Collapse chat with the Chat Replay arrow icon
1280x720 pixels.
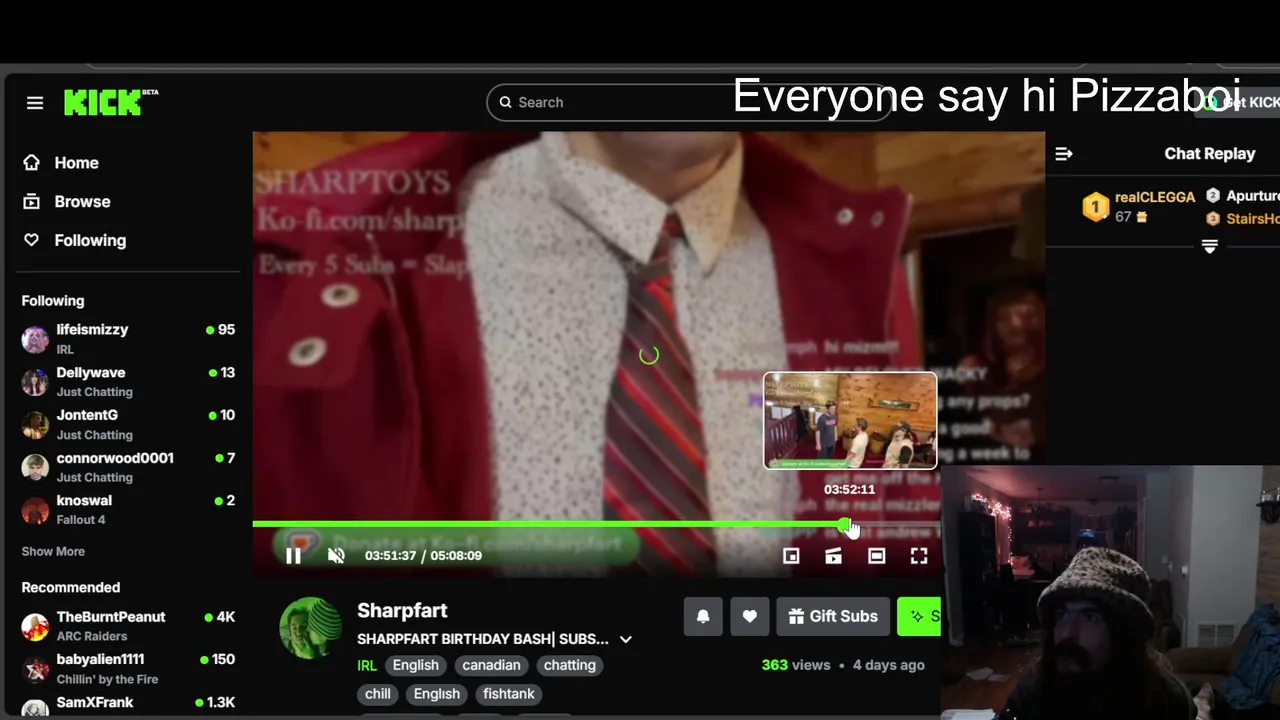click(1064, 154)
